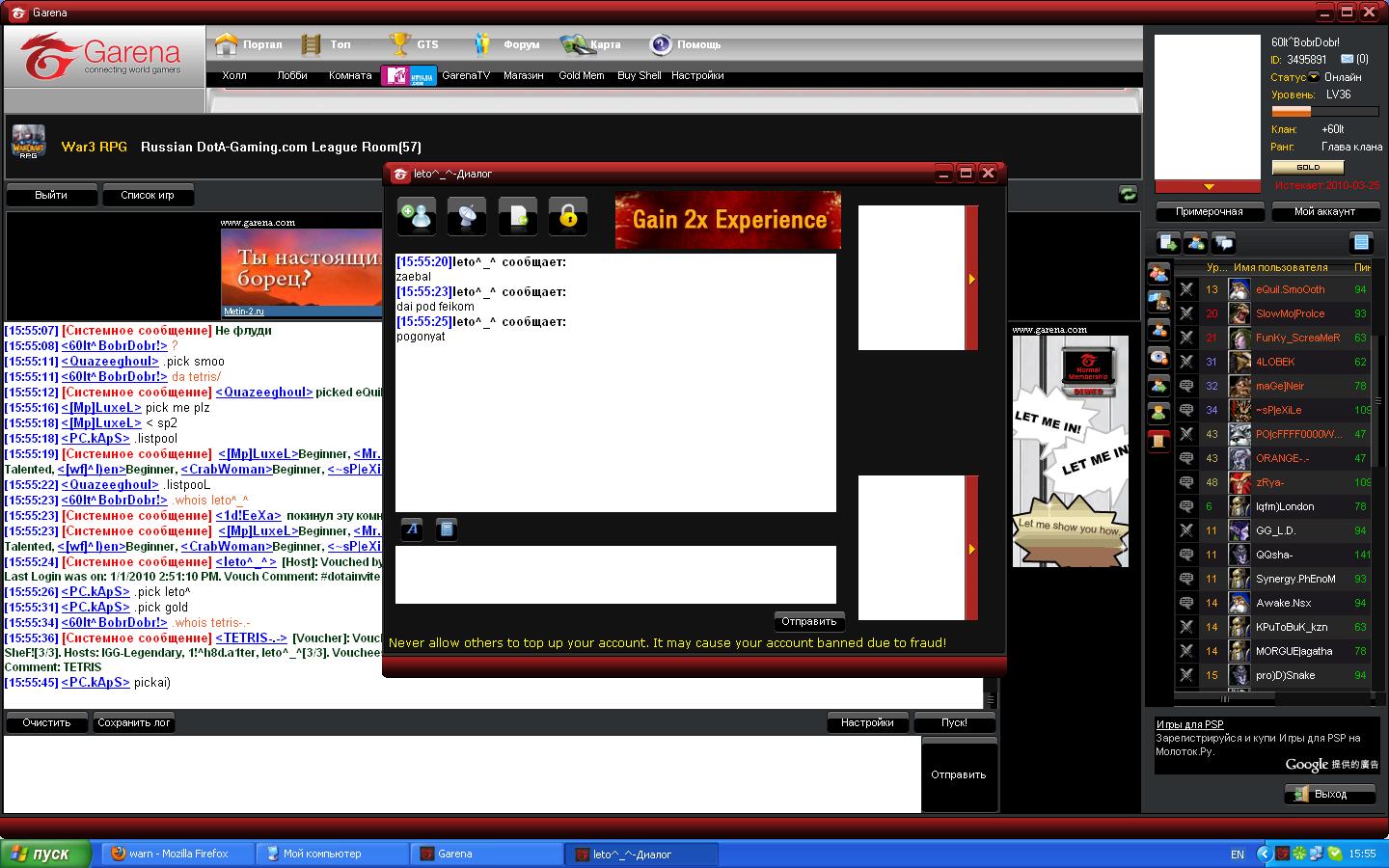Click the Выход exit button

[1329, 794]
